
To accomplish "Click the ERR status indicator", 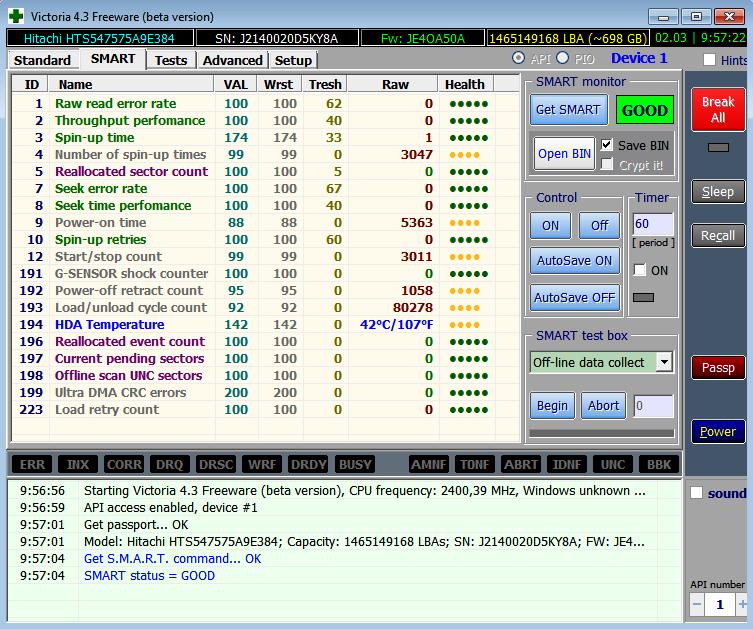I will tap(32, 464).
